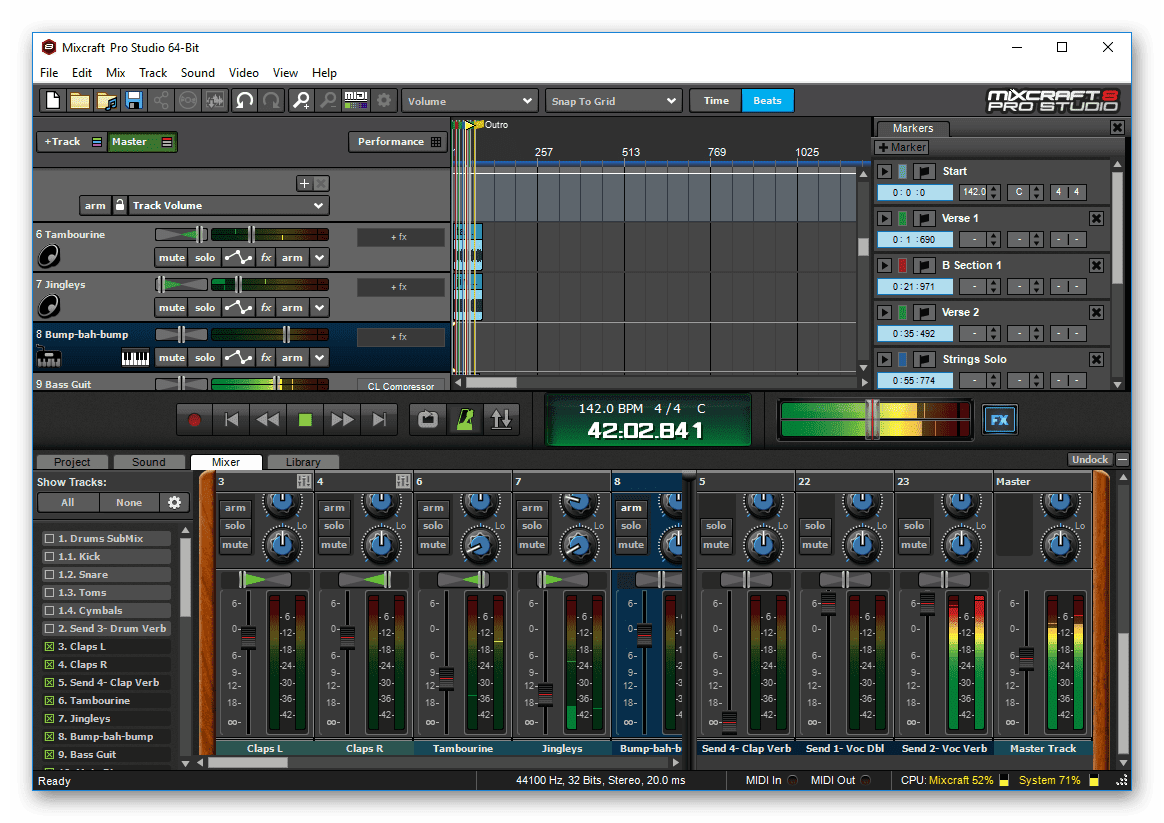The width and height of the screenshot is (1164, 823).
Task: Open the MIDI editor toolbar icon
Action: click(x=356, y=101)
